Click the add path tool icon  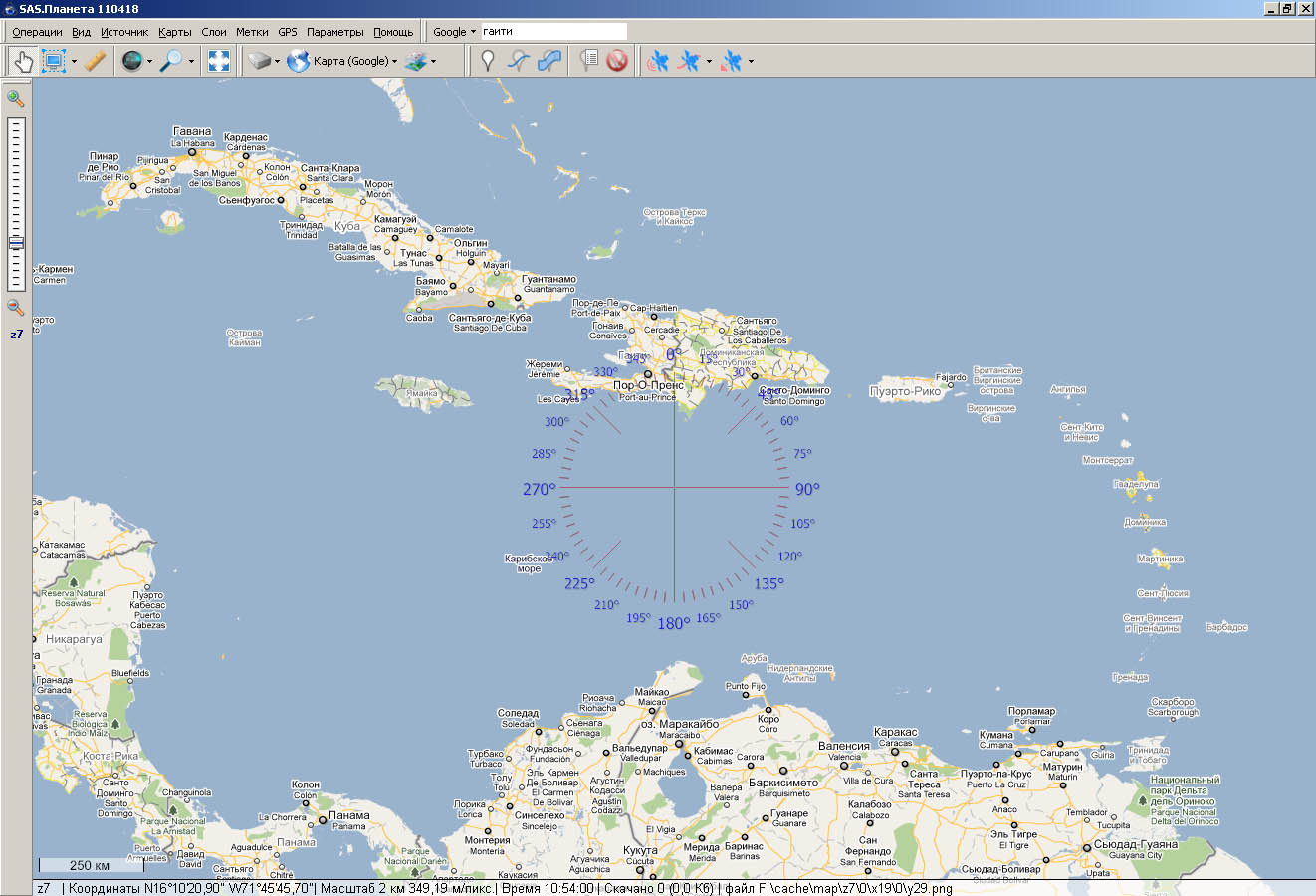(519, 61)
